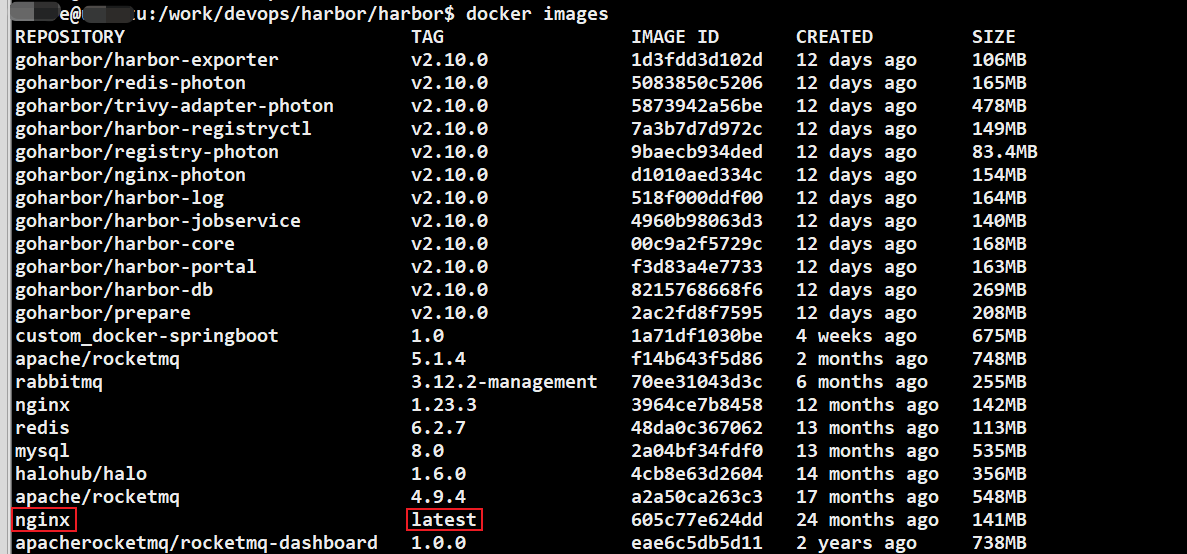Click repository name goharbor/harbor-exporter
This screenshot has height=554, width=1187.
(x=147, y=60)
